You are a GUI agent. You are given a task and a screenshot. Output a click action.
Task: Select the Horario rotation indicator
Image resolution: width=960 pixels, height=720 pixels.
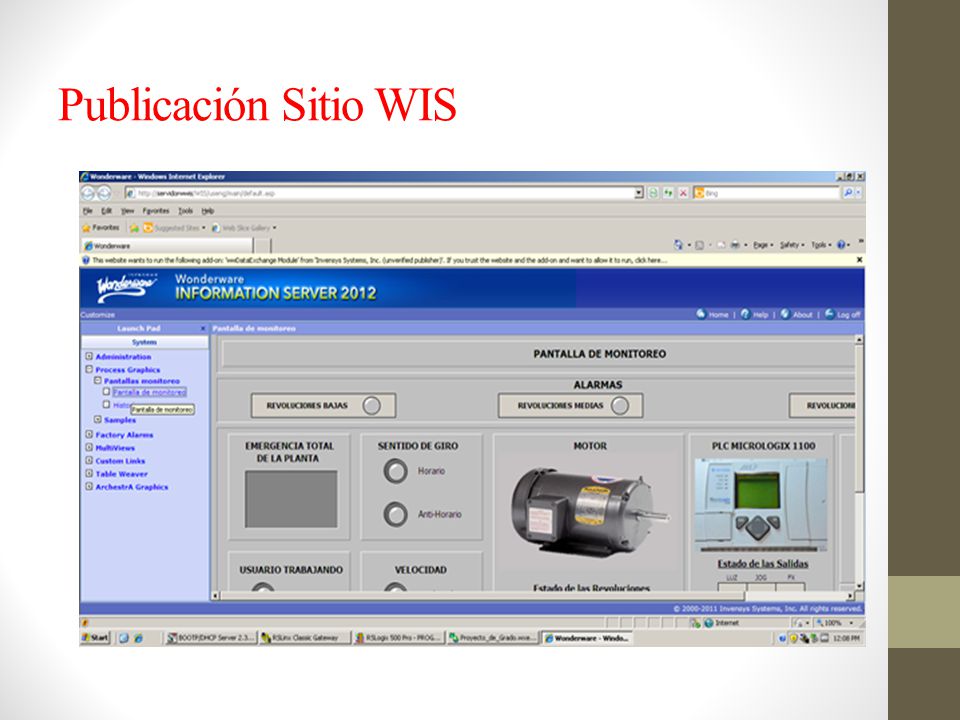(395, 471)
